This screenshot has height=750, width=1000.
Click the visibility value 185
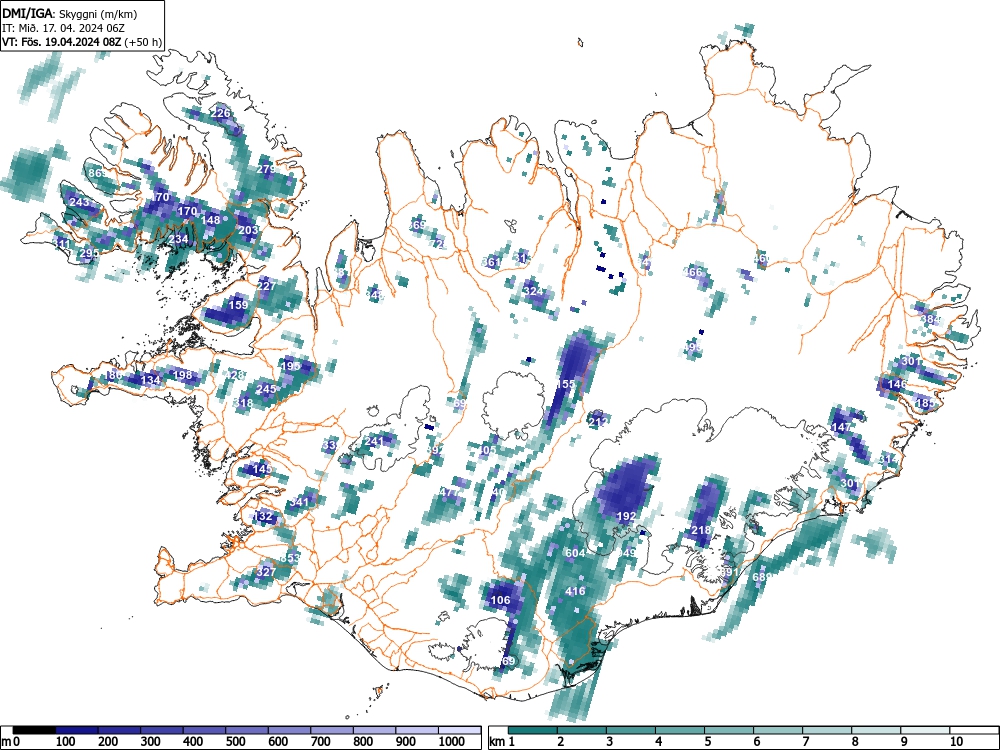(x=925, y=403)
